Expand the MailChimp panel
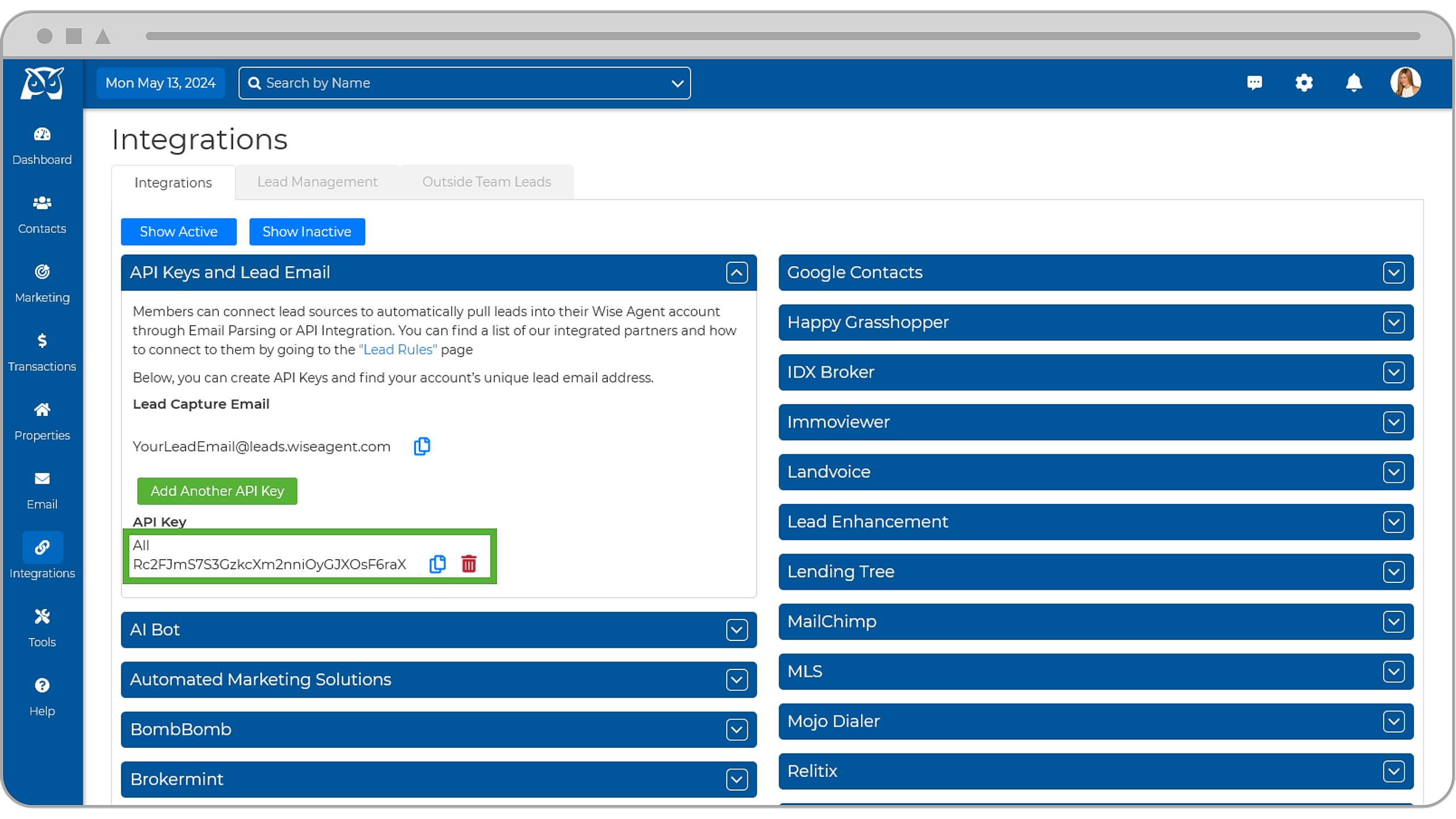This screenshot has width=1456, height=819. click(1394, 622)
